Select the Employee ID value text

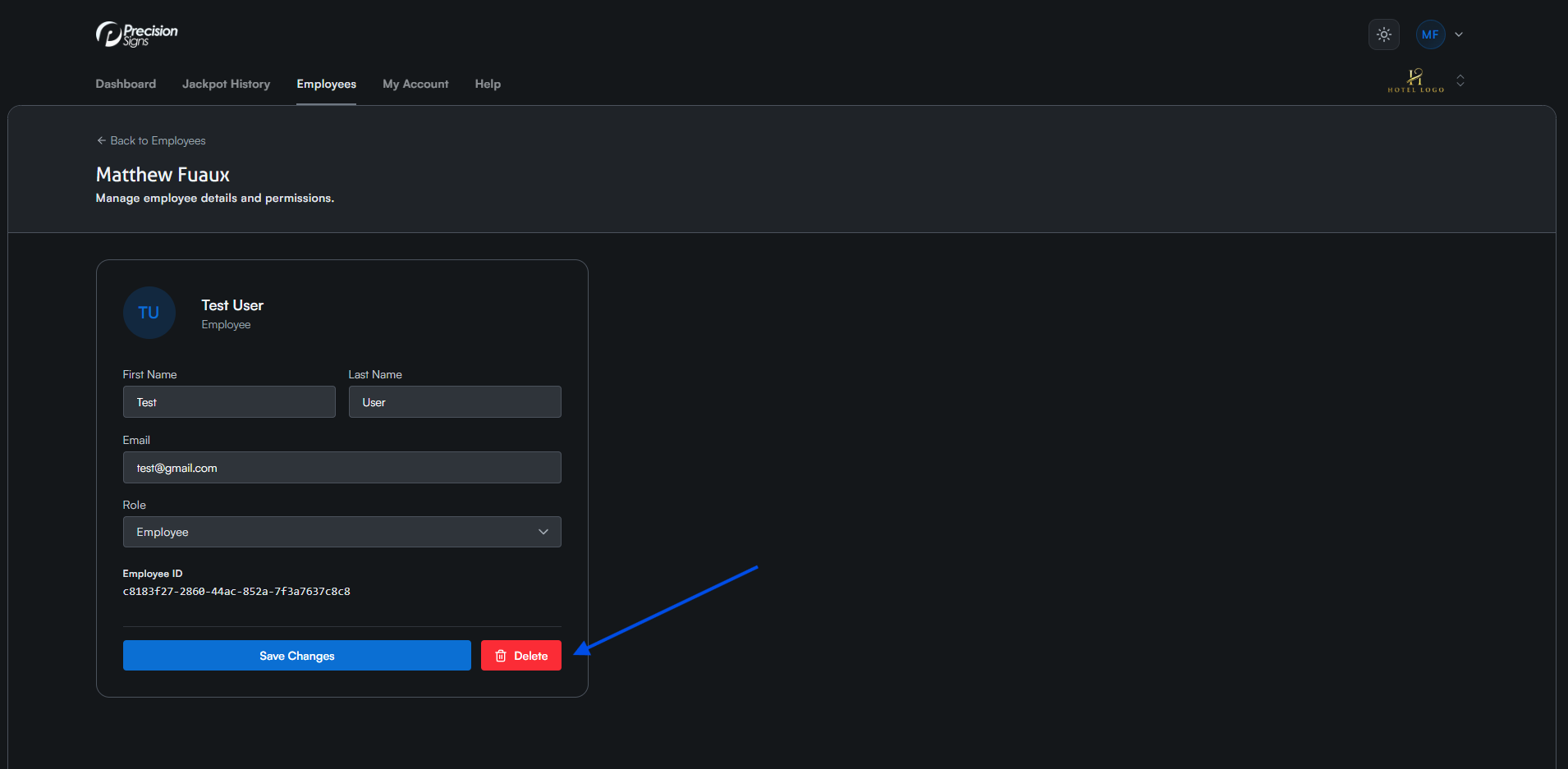point(236,592)
